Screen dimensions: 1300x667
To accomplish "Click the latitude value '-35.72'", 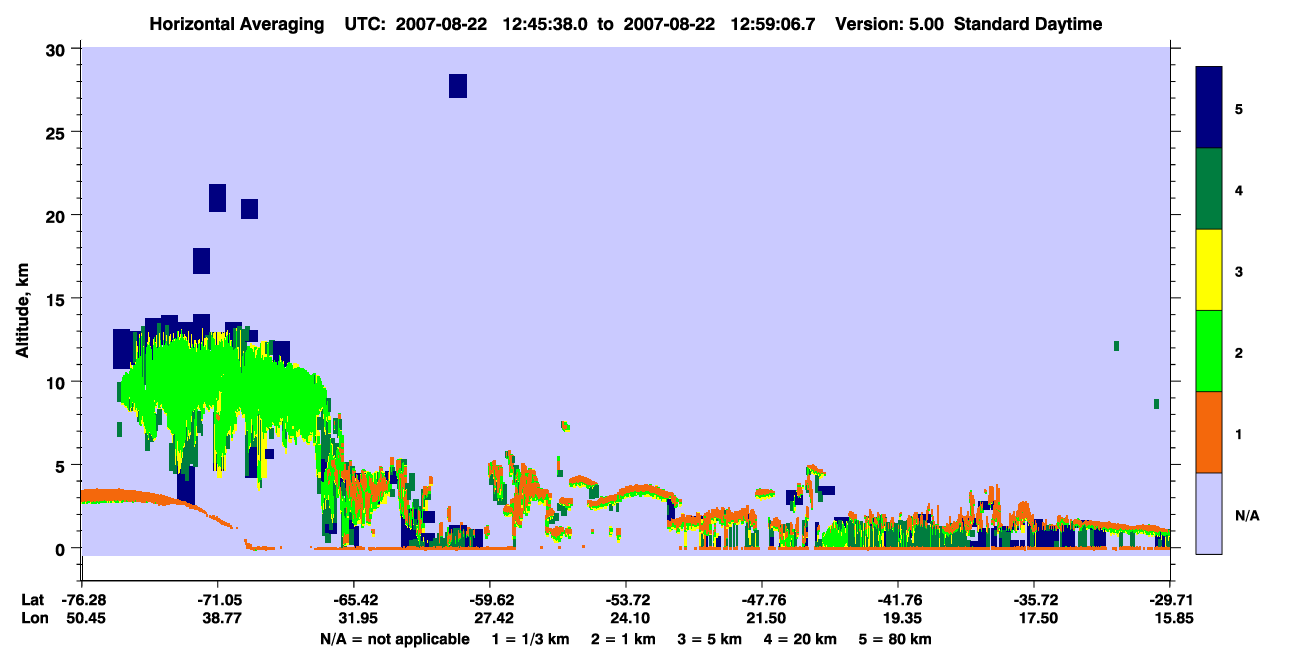I will pyautogui.click(x=1033, y=600).
